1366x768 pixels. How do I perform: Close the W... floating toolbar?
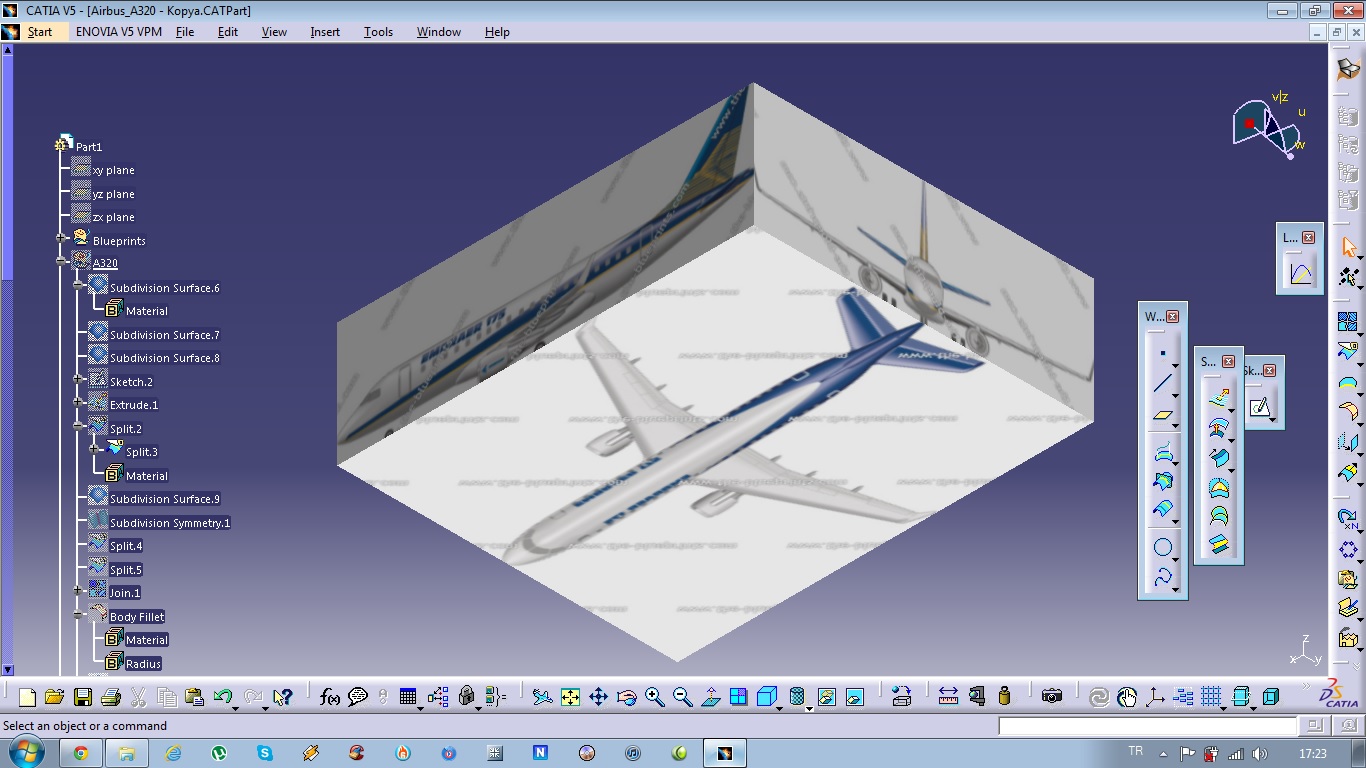(x=1173, y=316)
